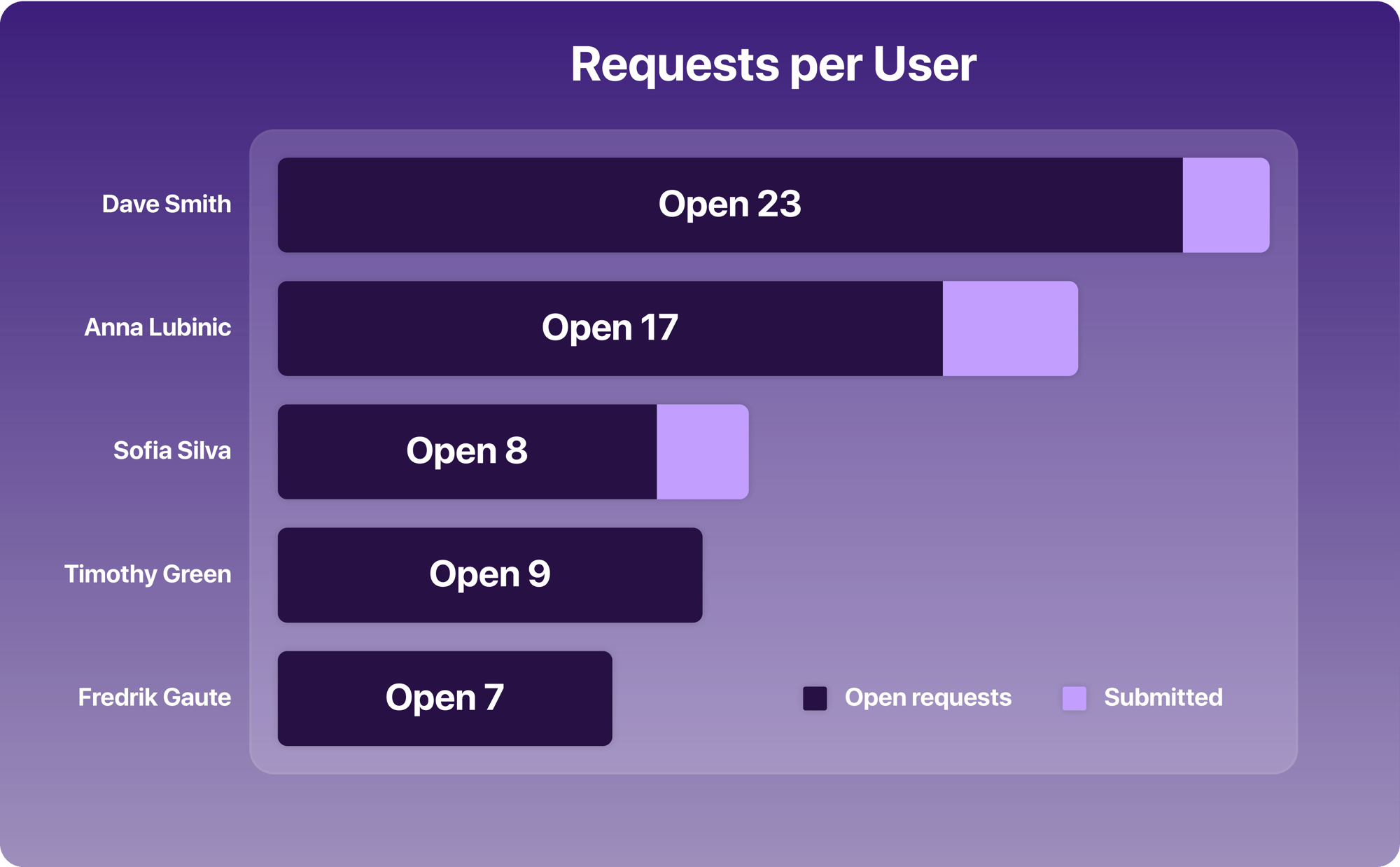Click Dave Smith's submitted bar segment
The image size is (1400, 867).
[1226, 205]
